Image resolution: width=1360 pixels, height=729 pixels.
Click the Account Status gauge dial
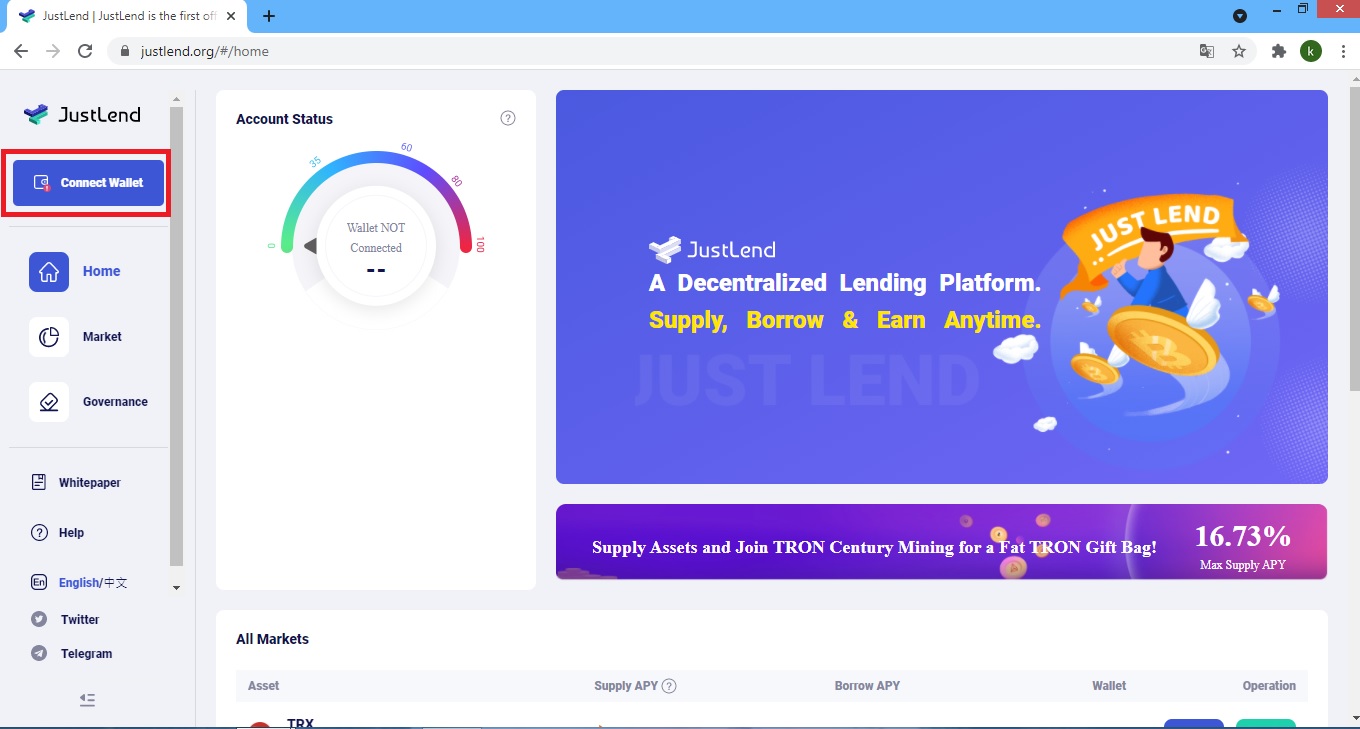tap(376, 247)
